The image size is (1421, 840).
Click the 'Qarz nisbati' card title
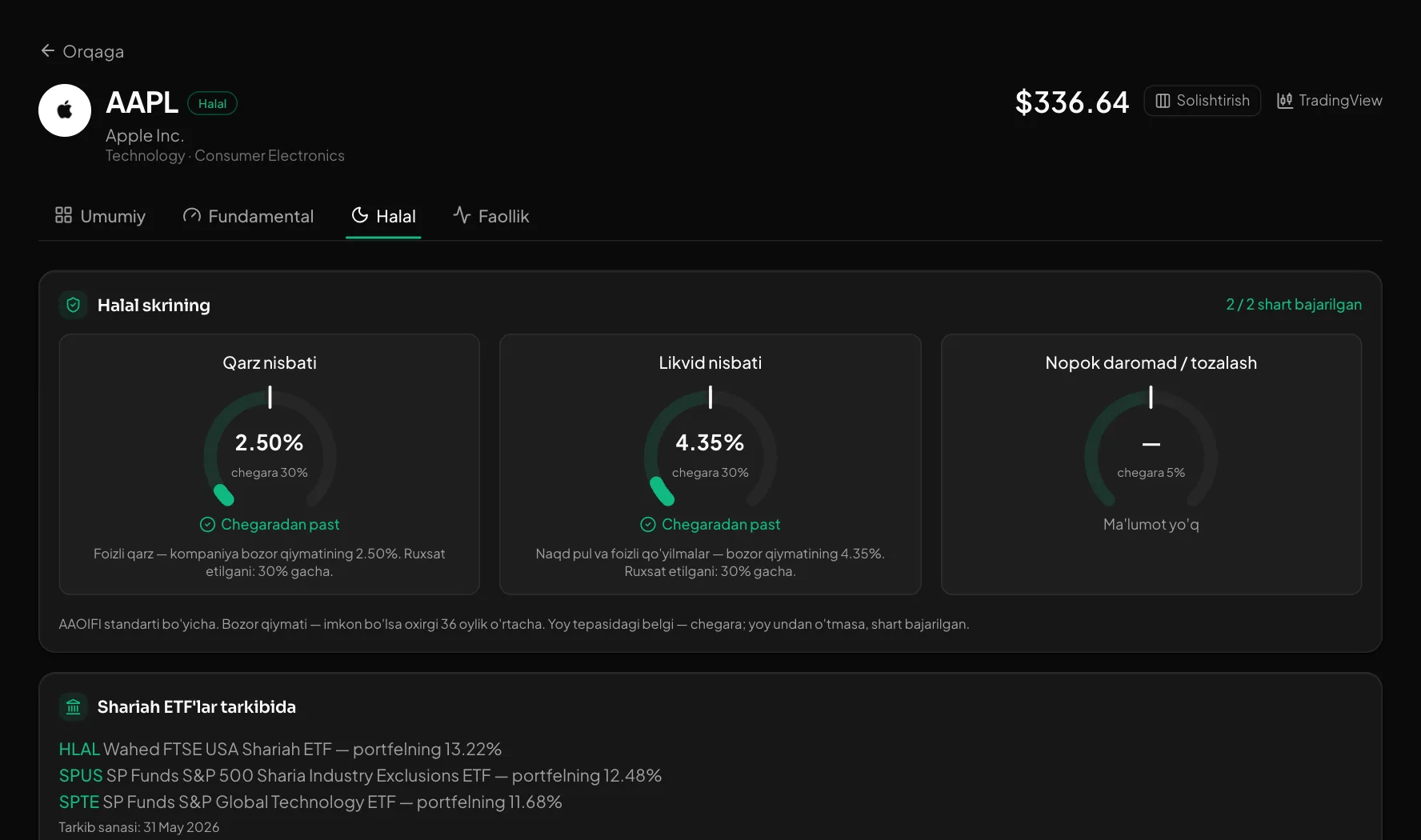pos(270,363)
